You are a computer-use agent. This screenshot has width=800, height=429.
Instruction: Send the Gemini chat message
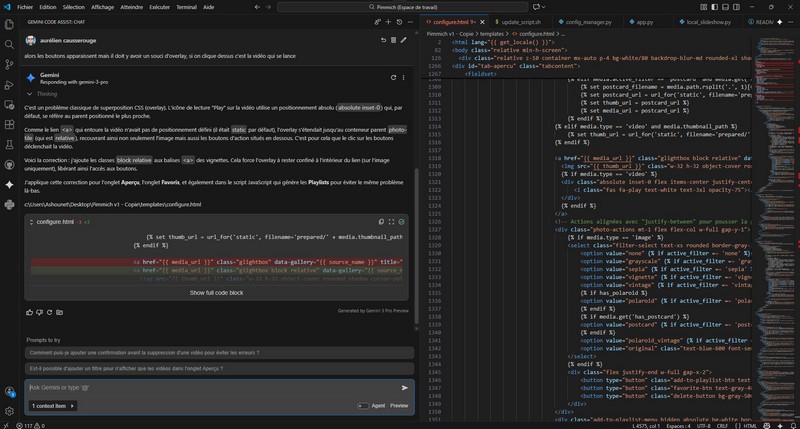click(405, 388)
